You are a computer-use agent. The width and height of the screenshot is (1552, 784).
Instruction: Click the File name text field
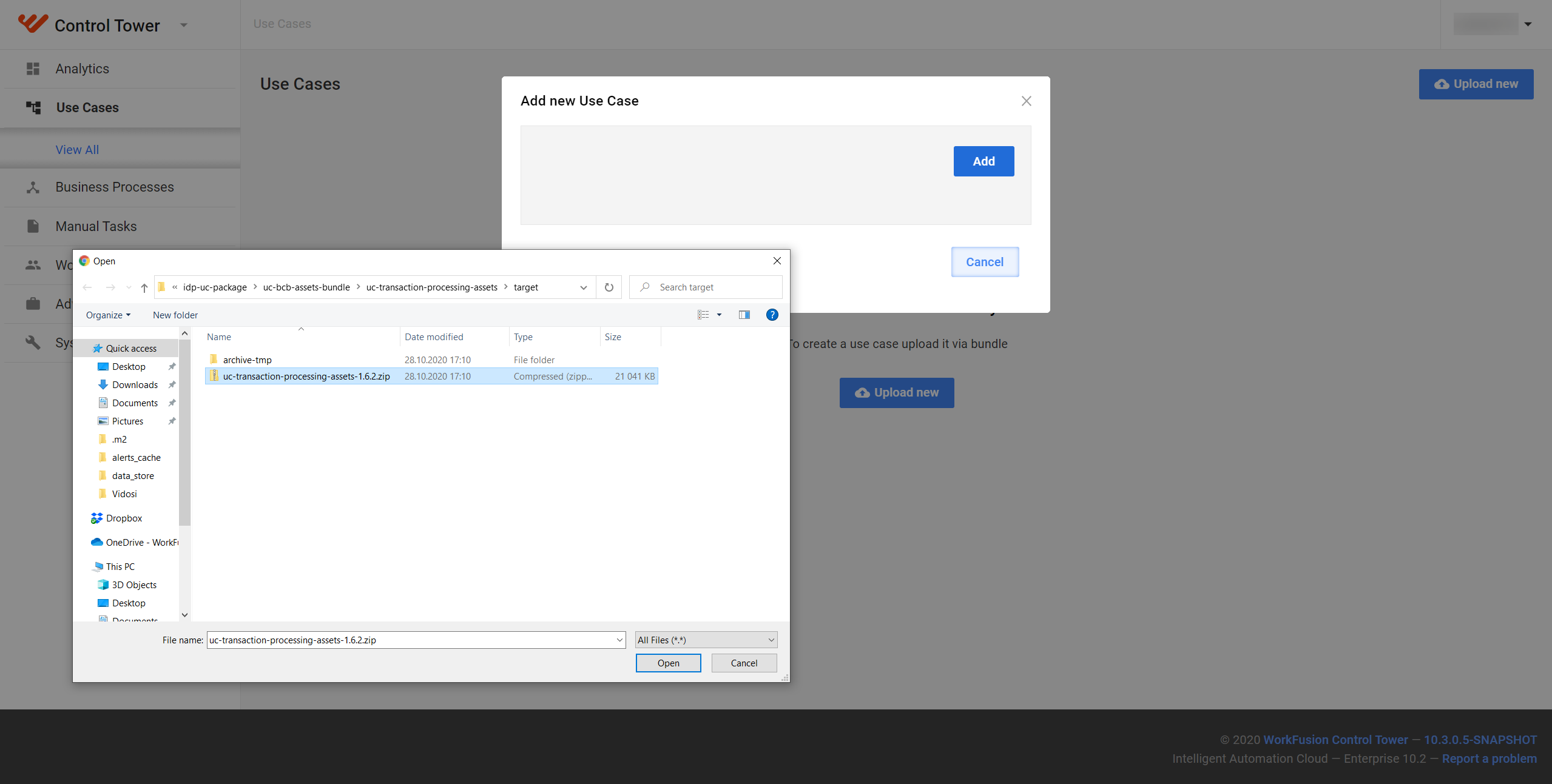pyautogui.click(x=416, y=640)
